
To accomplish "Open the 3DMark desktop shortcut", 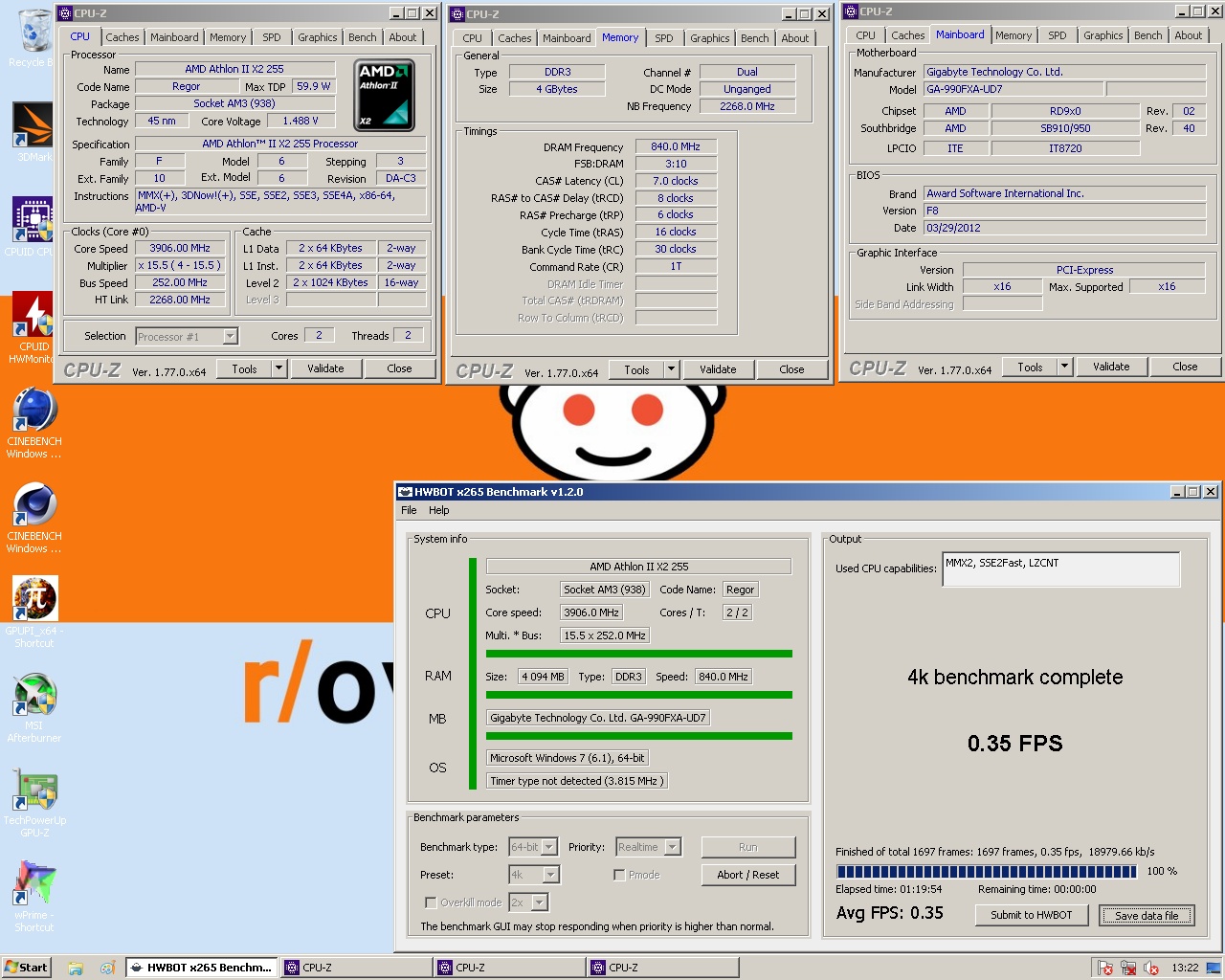I will [33, 132].
